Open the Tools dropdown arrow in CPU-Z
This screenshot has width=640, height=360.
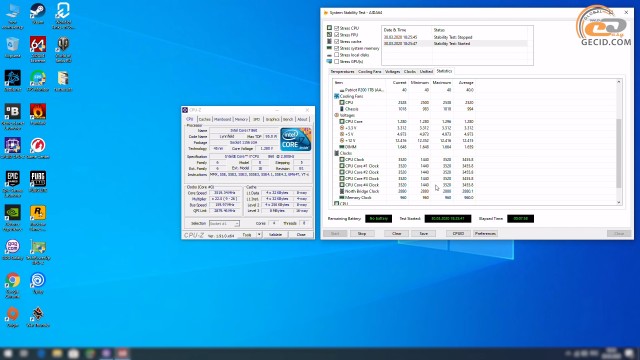point(259,235)
